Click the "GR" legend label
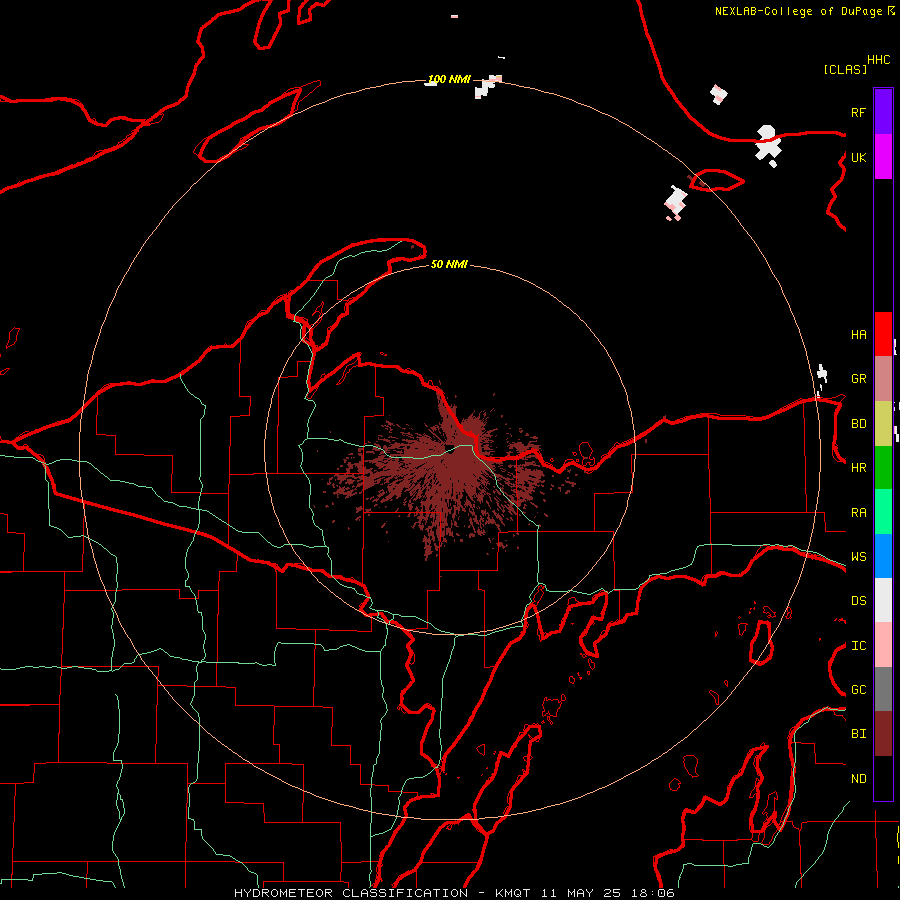The height and width of the screenshot is (900, 900). (859, 379)
